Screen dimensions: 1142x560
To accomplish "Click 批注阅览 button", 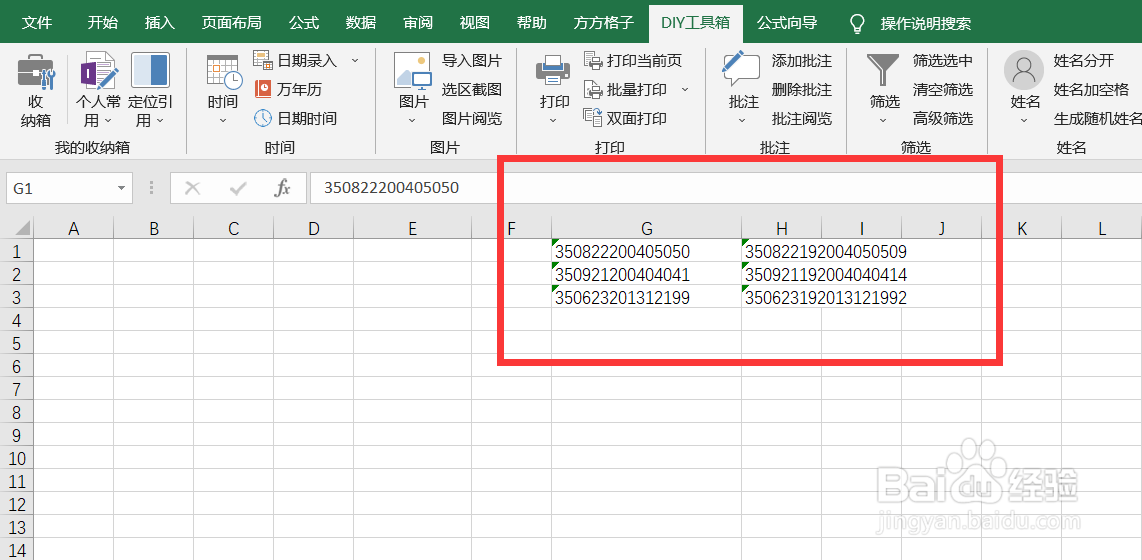I will [802, 118].
